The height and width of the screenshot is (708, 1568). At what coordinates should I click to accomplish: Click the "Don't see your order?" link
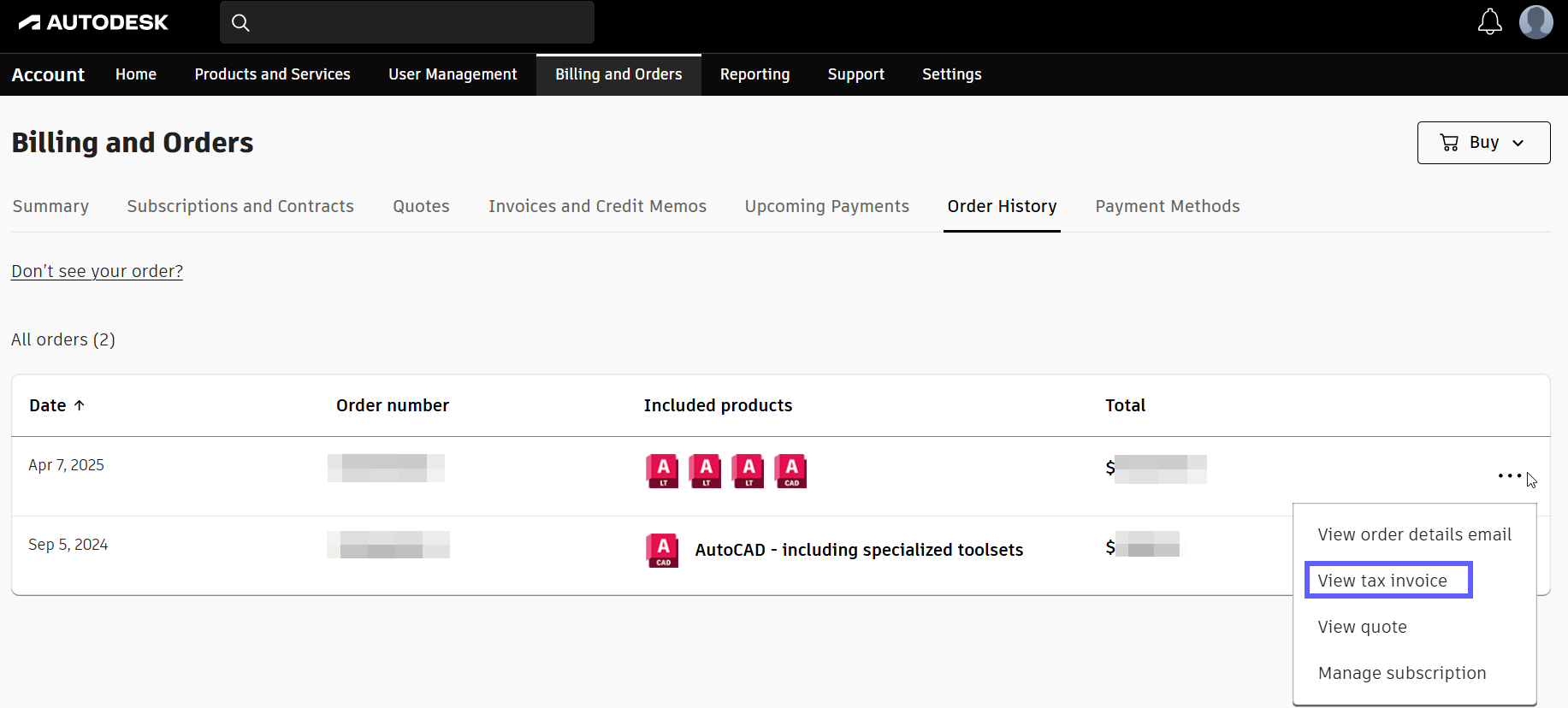(97, 271)
